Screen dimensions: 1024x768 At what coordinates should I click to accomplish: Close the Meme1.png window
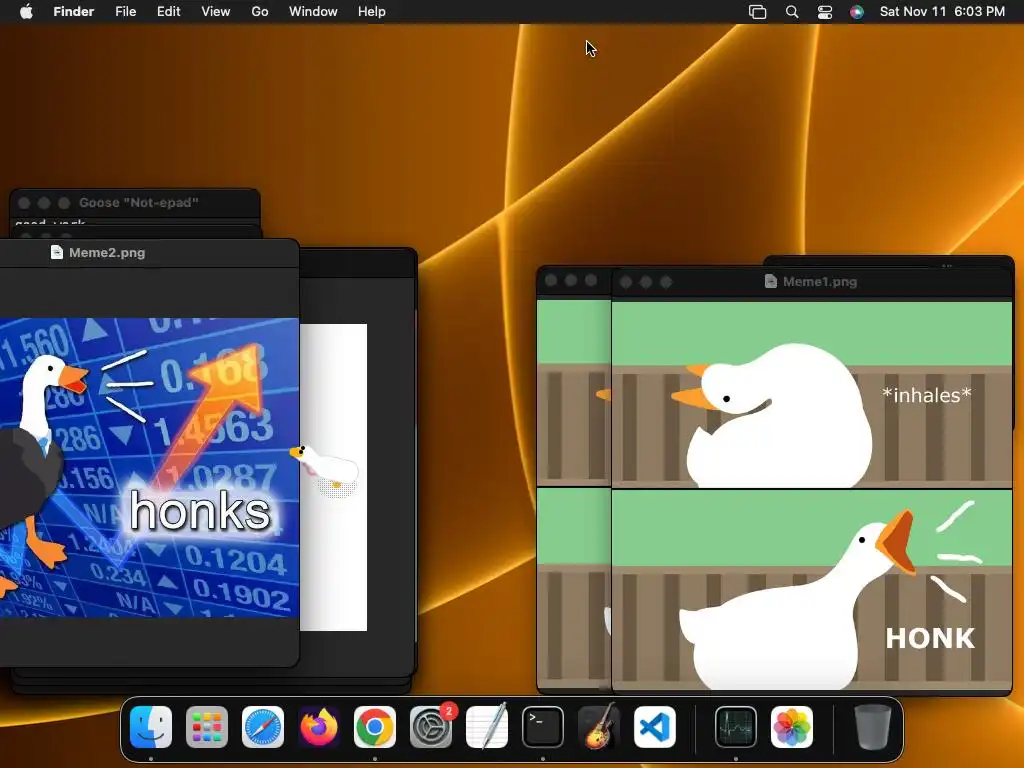(x=626, y=282)
